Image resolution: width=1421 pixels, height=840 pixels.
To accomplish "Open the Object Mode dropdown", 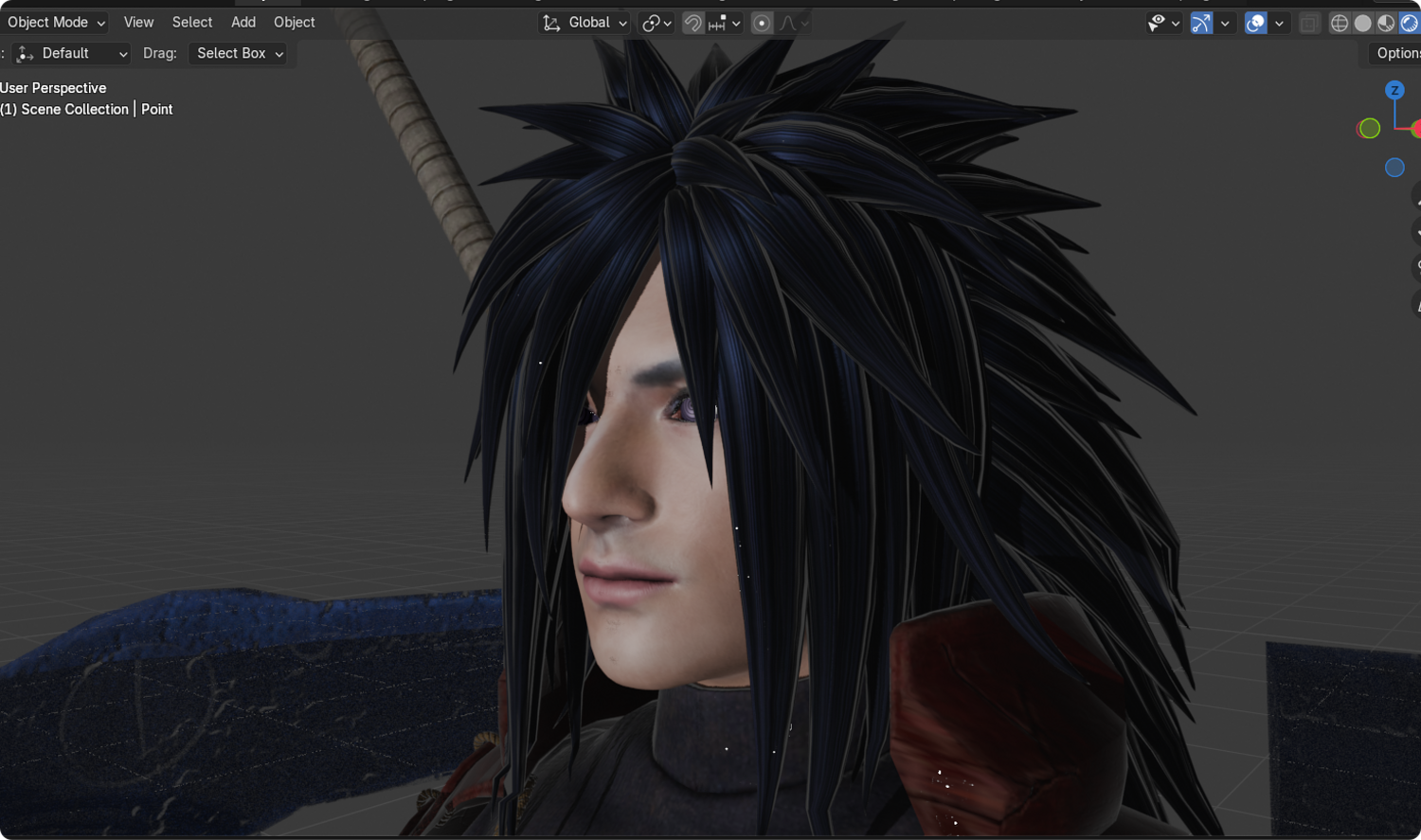I will (x=55, y=22).
